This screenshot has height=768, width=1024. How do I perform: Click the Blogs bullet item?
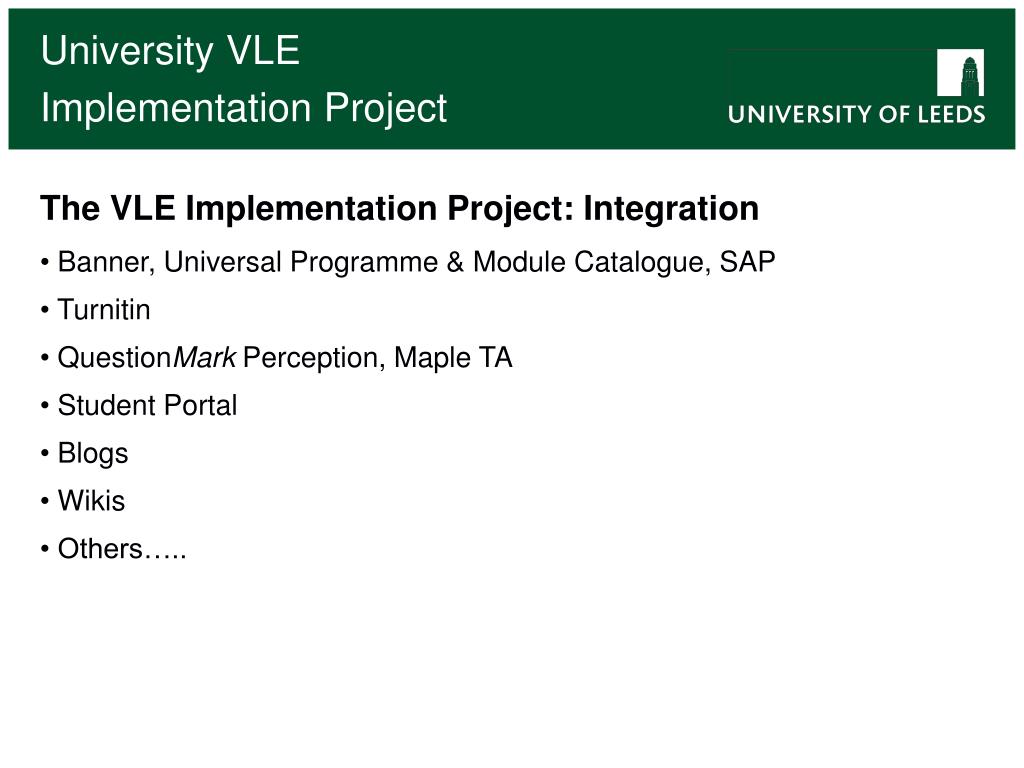pos(93,454)
